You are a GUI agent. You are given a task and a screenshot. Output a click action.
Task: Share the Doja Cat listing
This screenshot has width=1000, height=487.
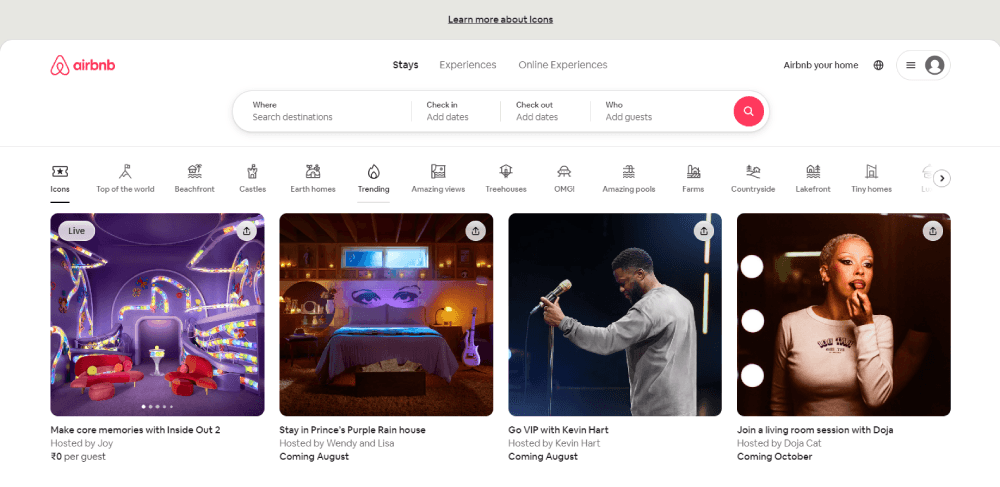[x=933, y=231]
